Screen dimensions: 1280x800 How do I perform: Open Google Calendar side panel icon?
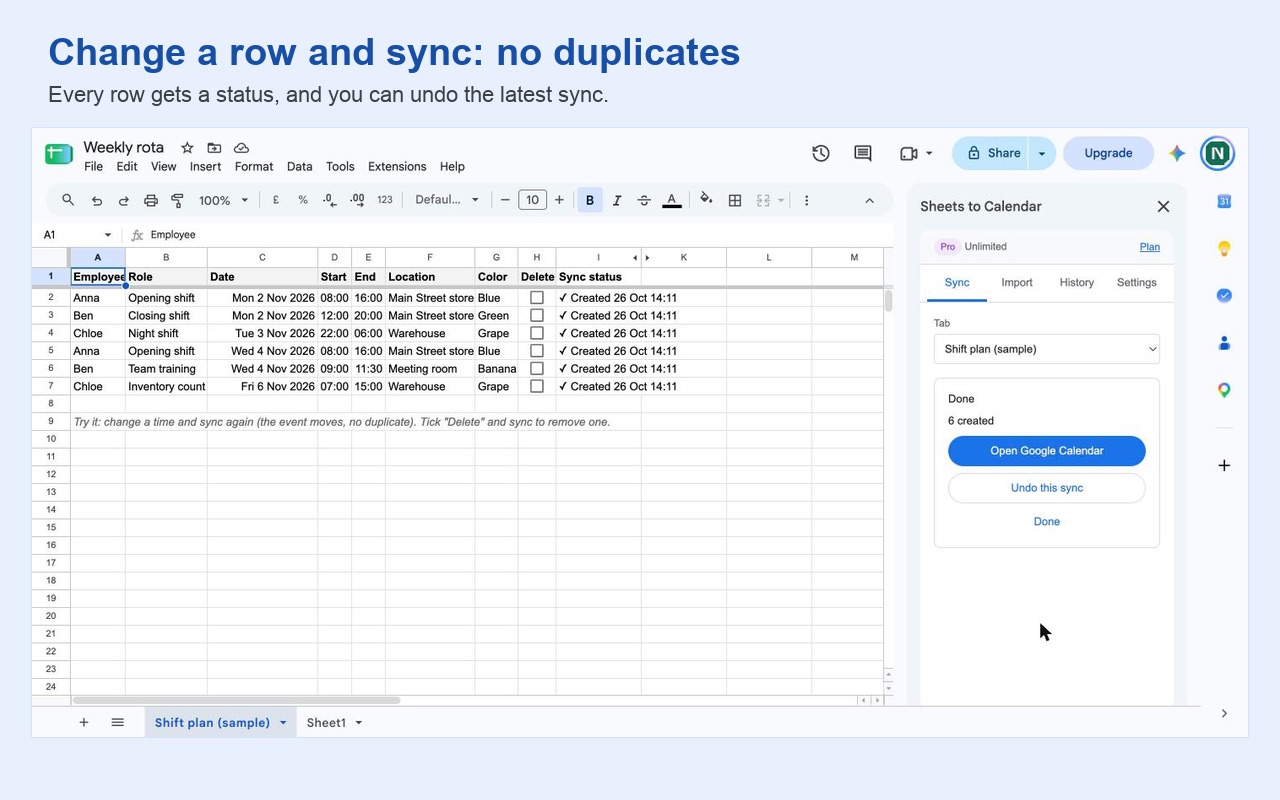pyautogui.click(x=1224, y=201)
